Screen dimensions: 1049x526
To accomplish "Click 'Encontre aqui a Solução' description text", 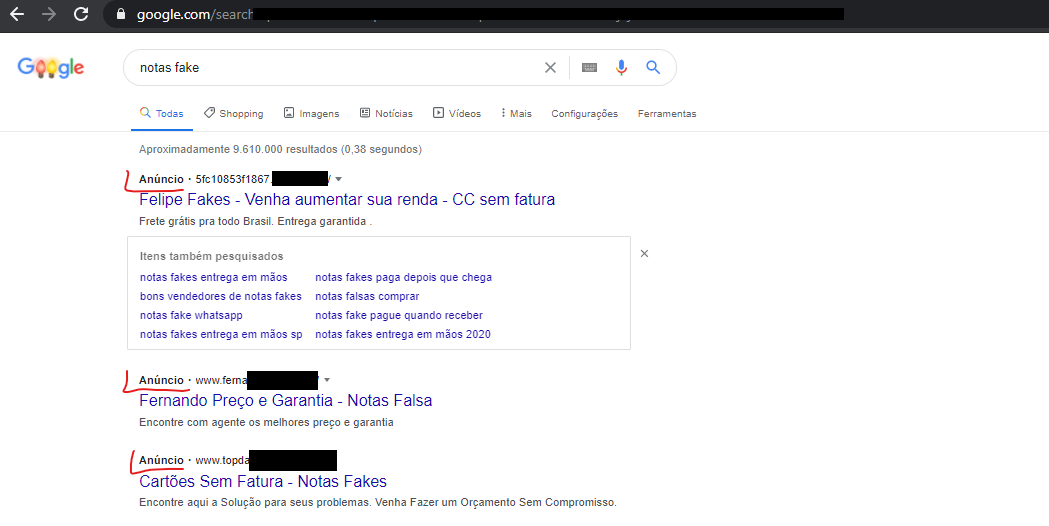I will [378, 503].
